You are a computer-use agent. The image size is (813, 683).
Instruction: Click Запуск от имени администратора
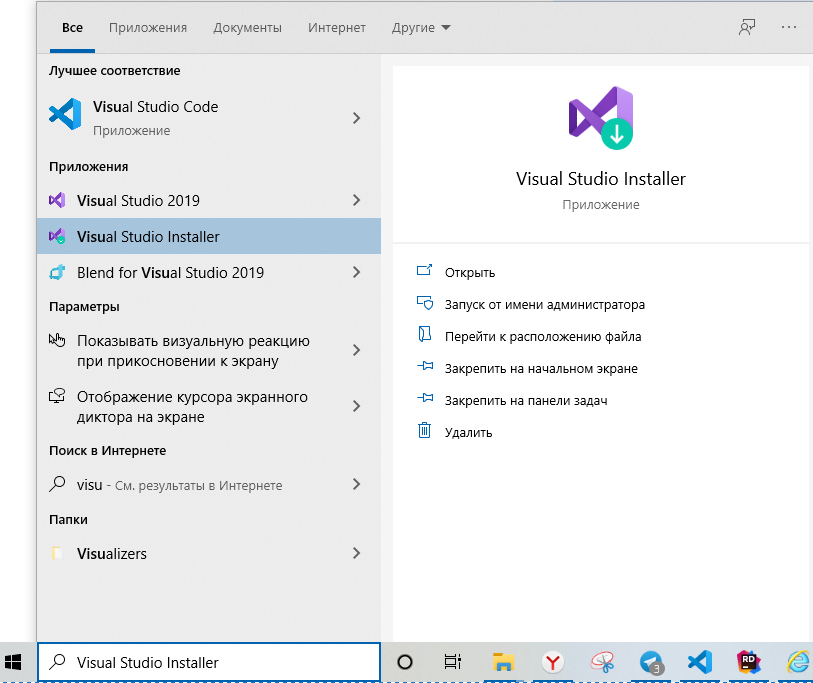point(545,304)
